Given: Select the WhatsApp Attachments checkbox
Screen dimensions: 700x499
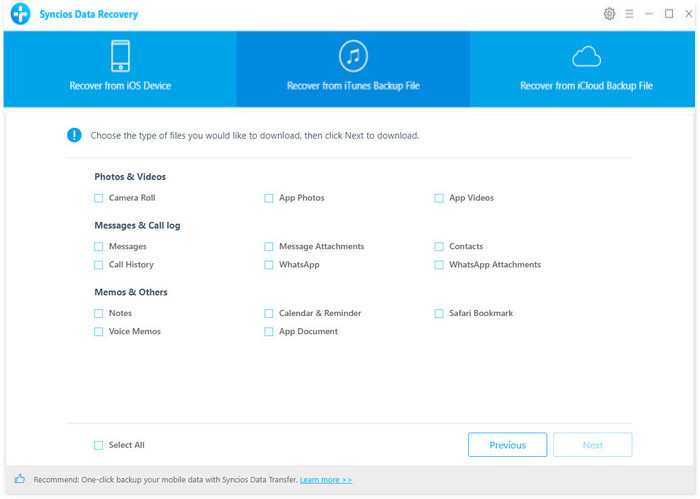Looking at the screenshot, I should coord(439,265).
